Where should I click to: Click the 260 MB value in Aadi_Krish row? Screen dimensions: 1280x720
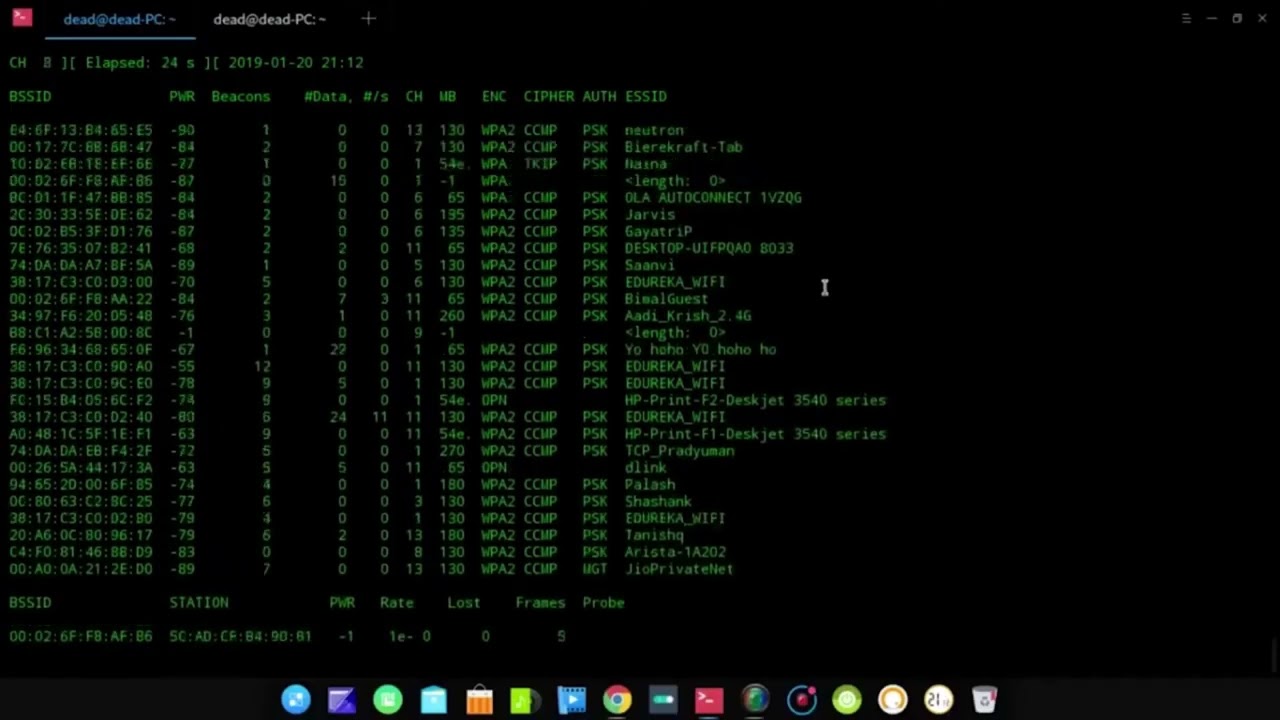[x=452, y=315]
